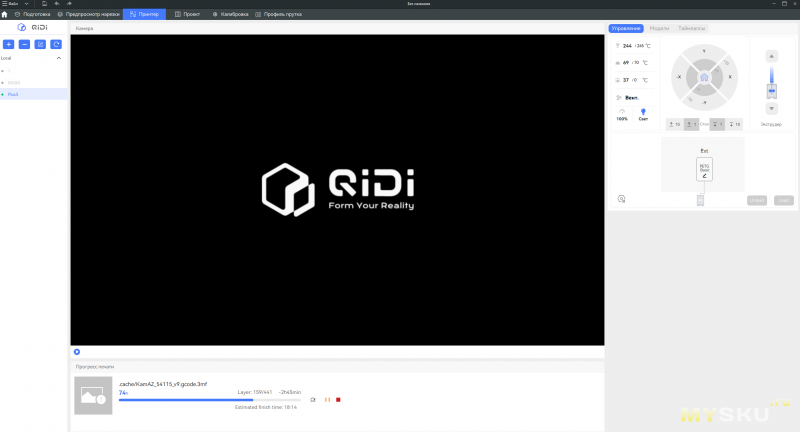Click the nozzle temperature value 244

point(627,46)
